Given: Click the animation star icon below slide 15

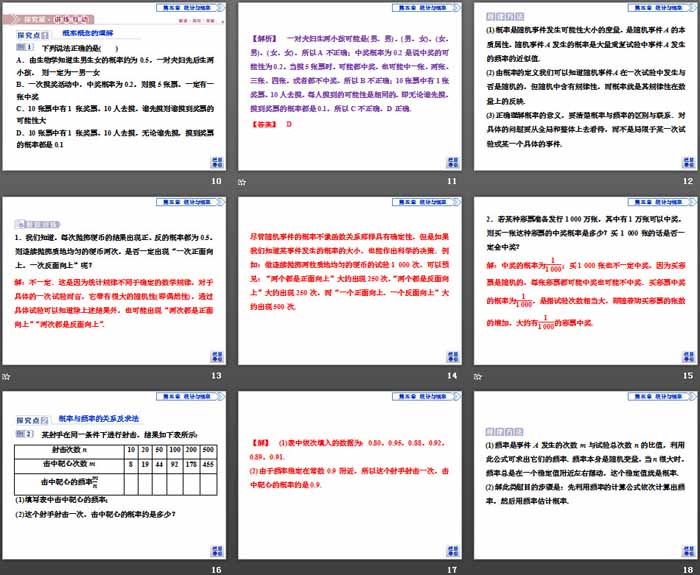Looking at the screenshot, I should tap(478, 377).
